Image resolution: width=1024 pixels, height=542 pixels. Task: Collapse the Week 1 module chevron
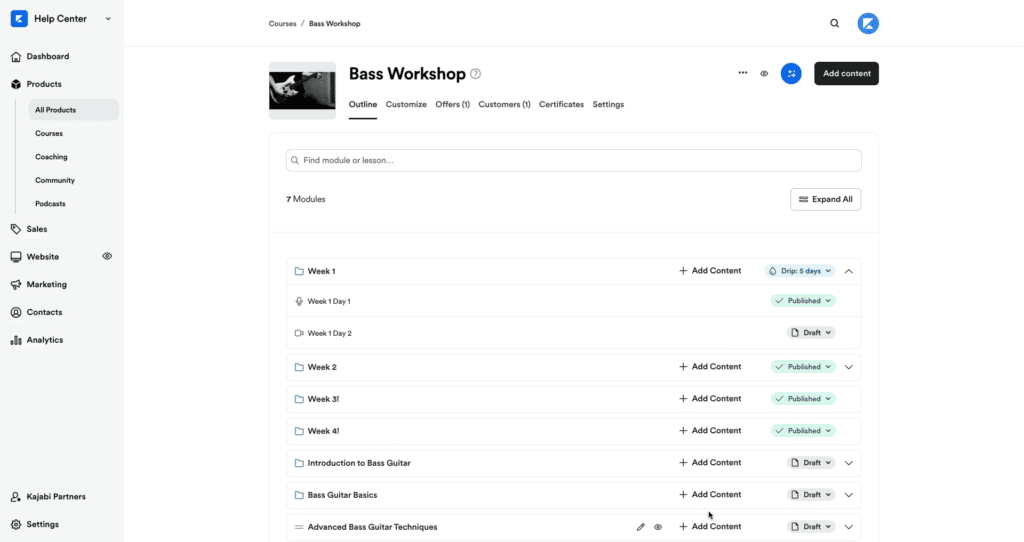849,271
